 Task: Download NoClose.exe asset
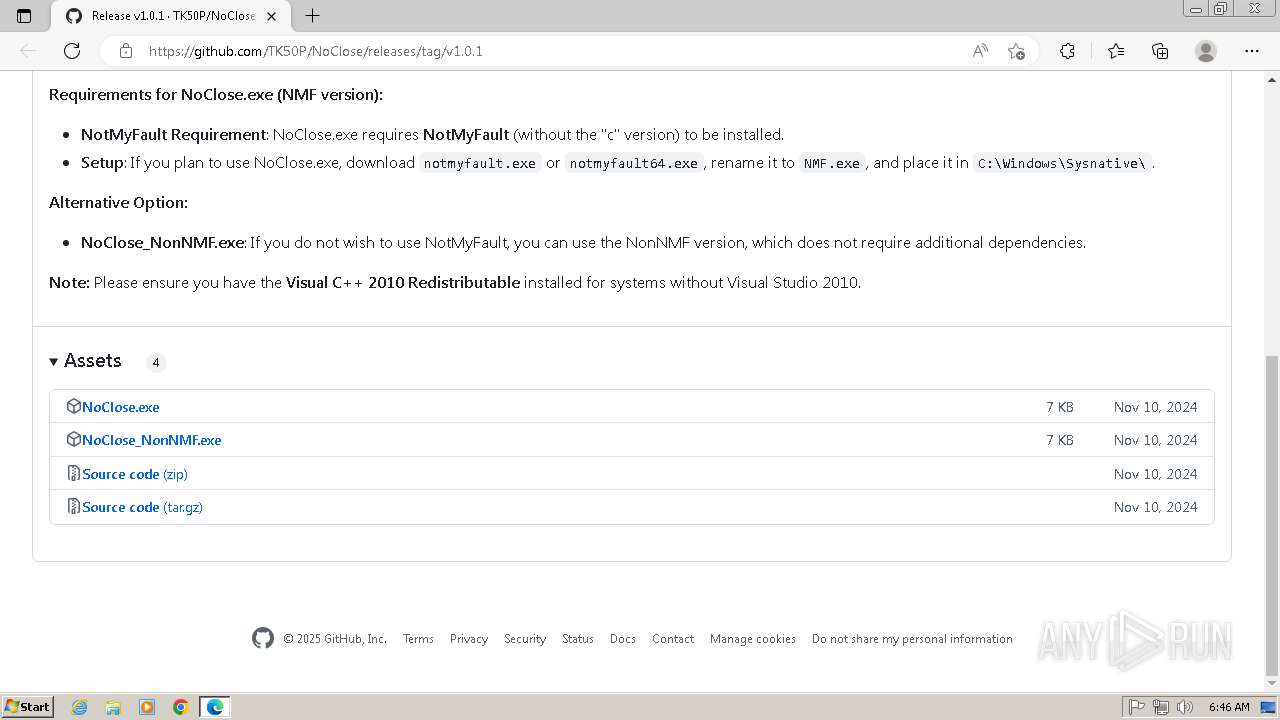point(121,407)
